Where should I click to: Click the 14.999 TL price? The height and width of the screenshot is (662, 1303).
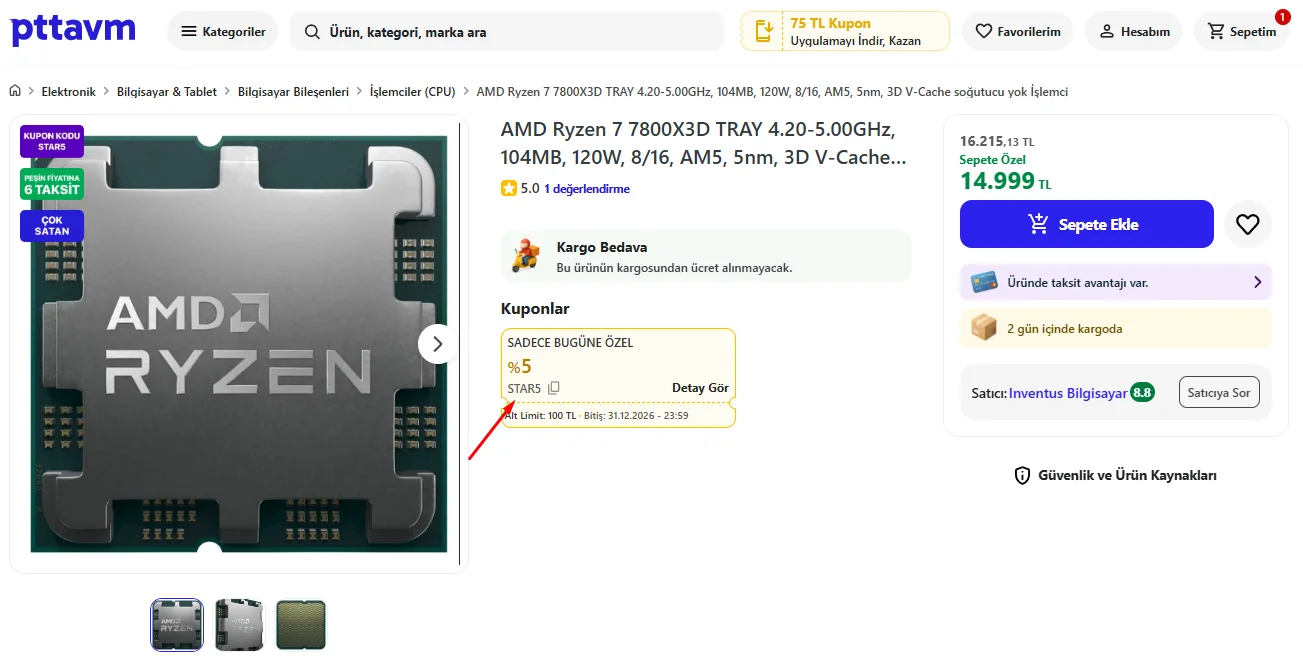(x=1006, y=181)
